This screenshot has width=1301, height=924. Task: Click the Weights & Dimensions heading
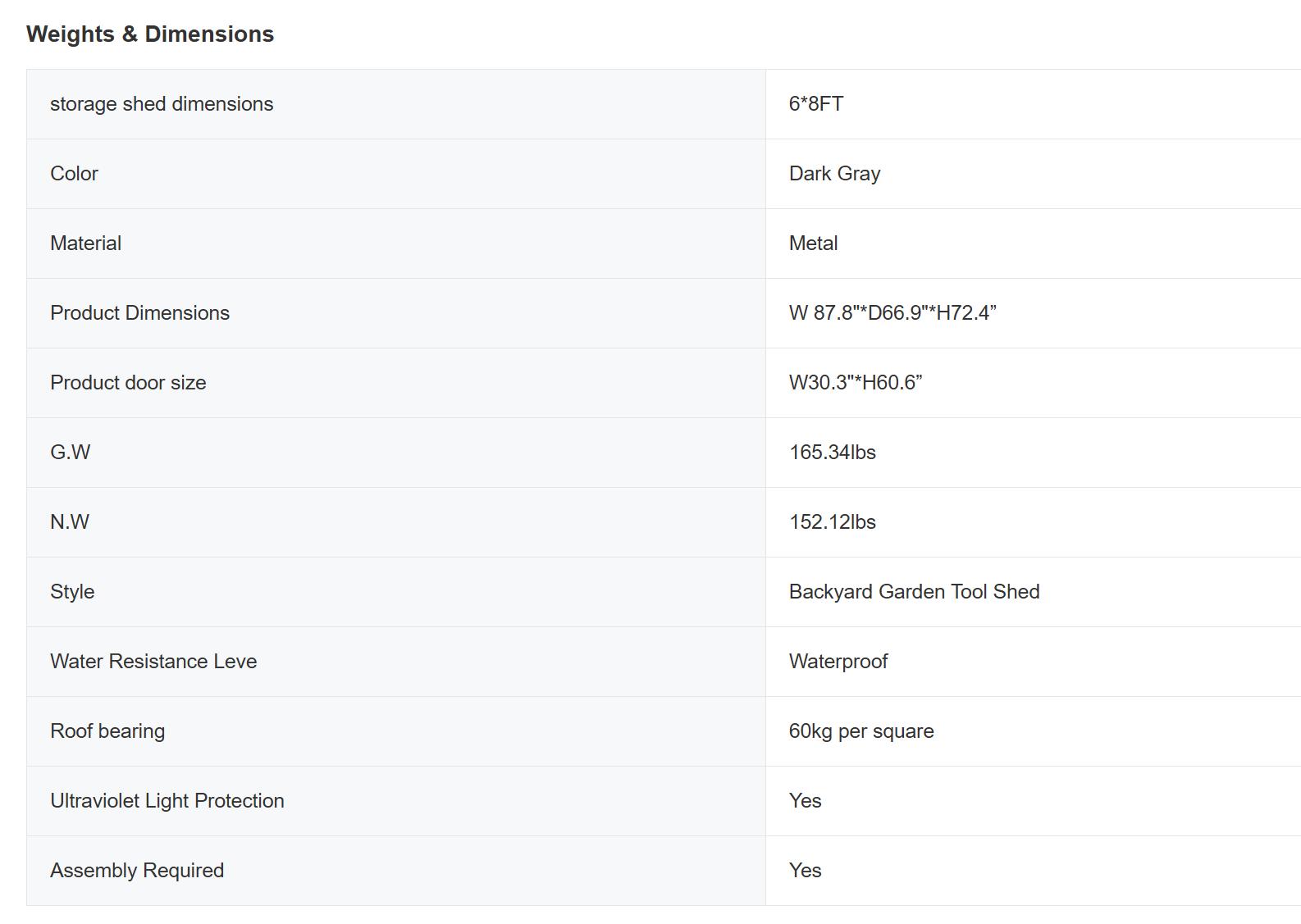pos(150,34)
